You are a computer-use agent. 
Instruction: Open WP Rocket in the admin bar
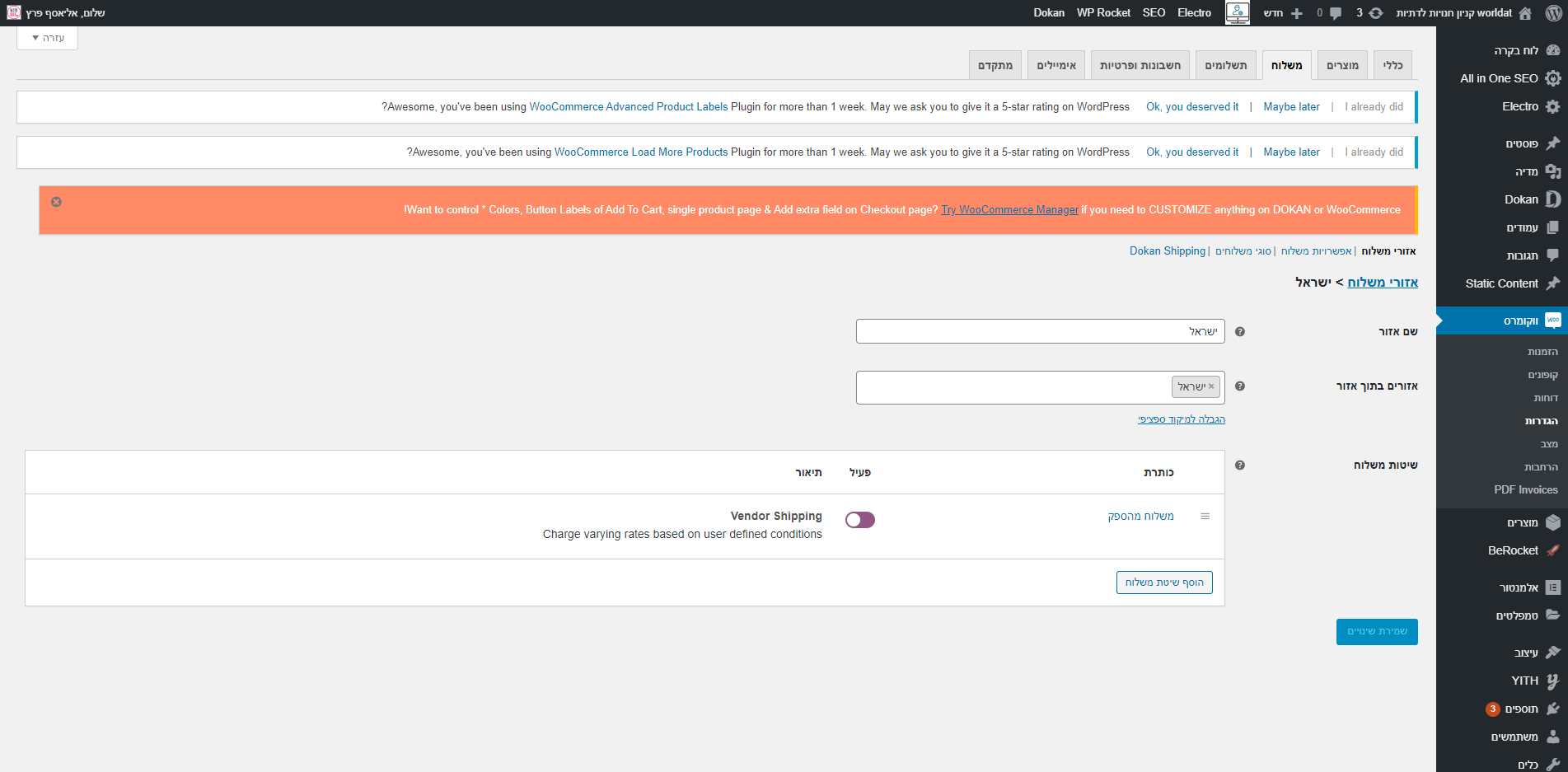[x=1103, y=12]
